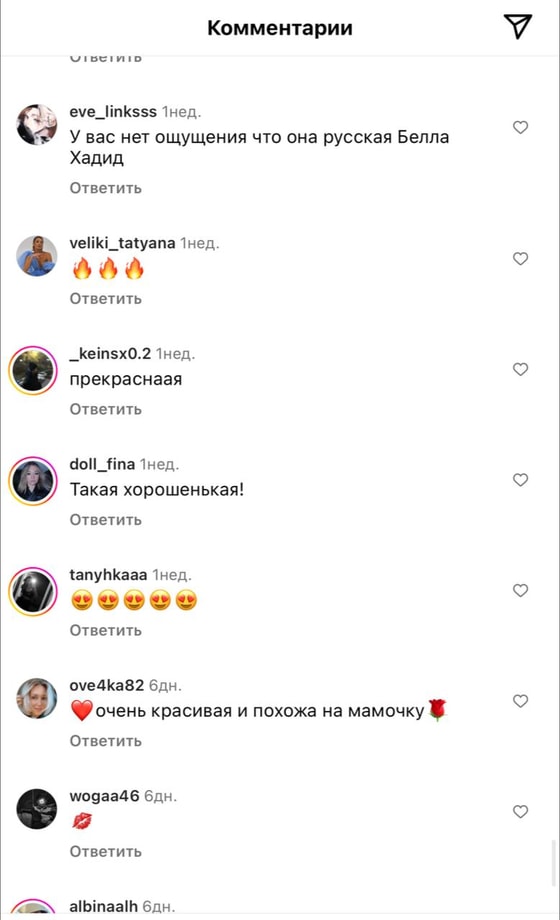Like veliki_tatyana's fire emoji comment
Screen dimensions: 560x920
tap(520, 259)
